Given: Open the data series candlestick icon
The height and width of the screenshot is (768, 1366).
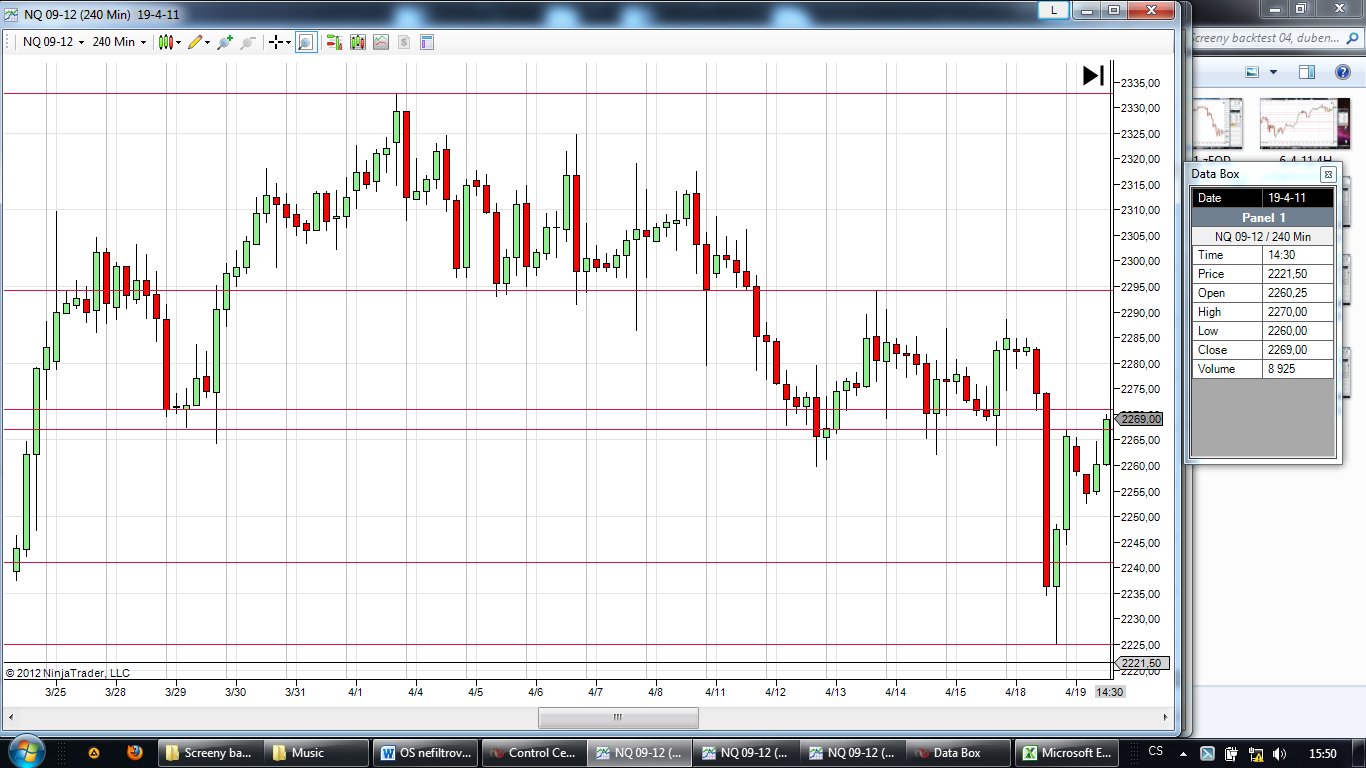Looking at the screenshot, I should (357, 42).
